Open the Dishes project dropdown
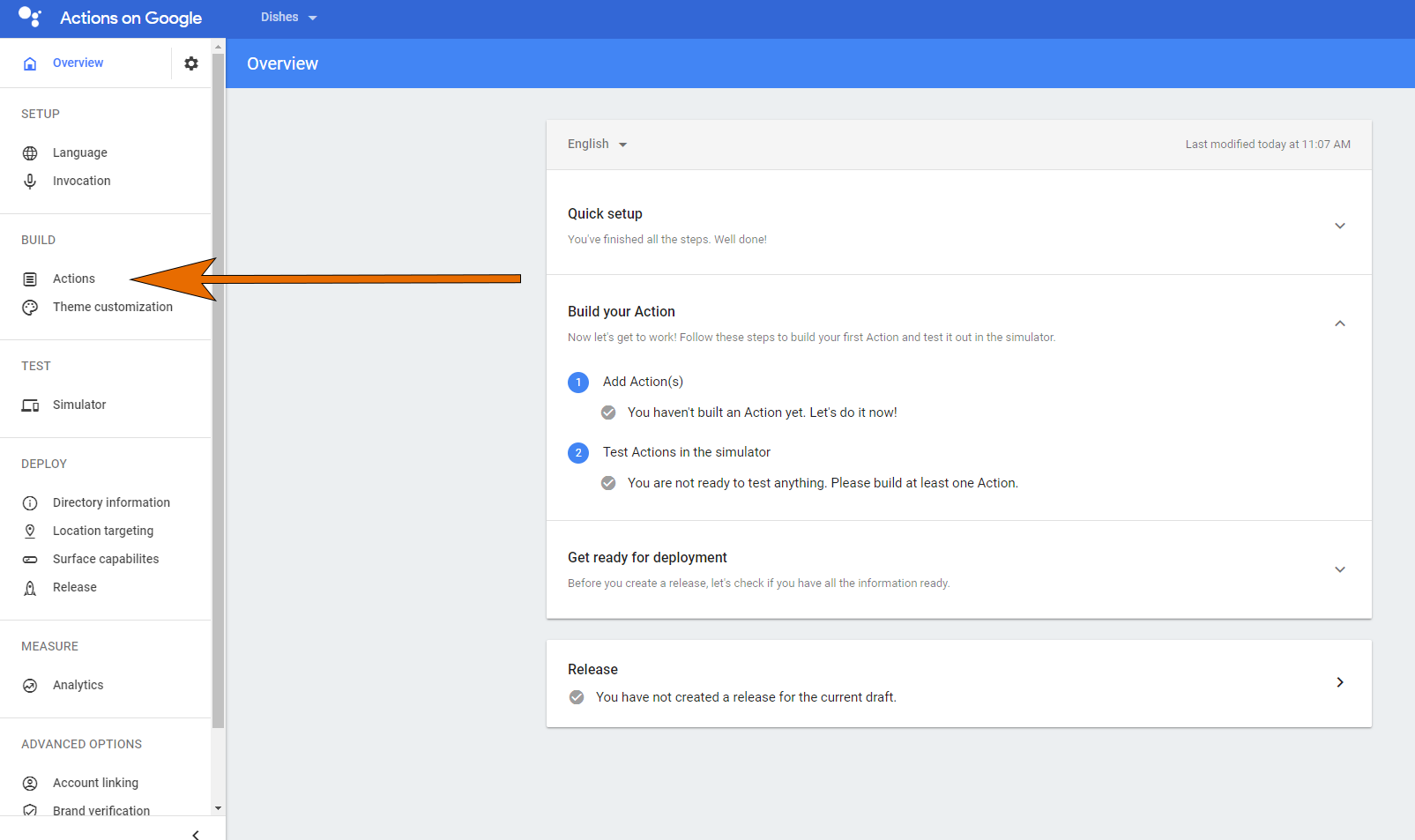 click(x=288, y=18)
